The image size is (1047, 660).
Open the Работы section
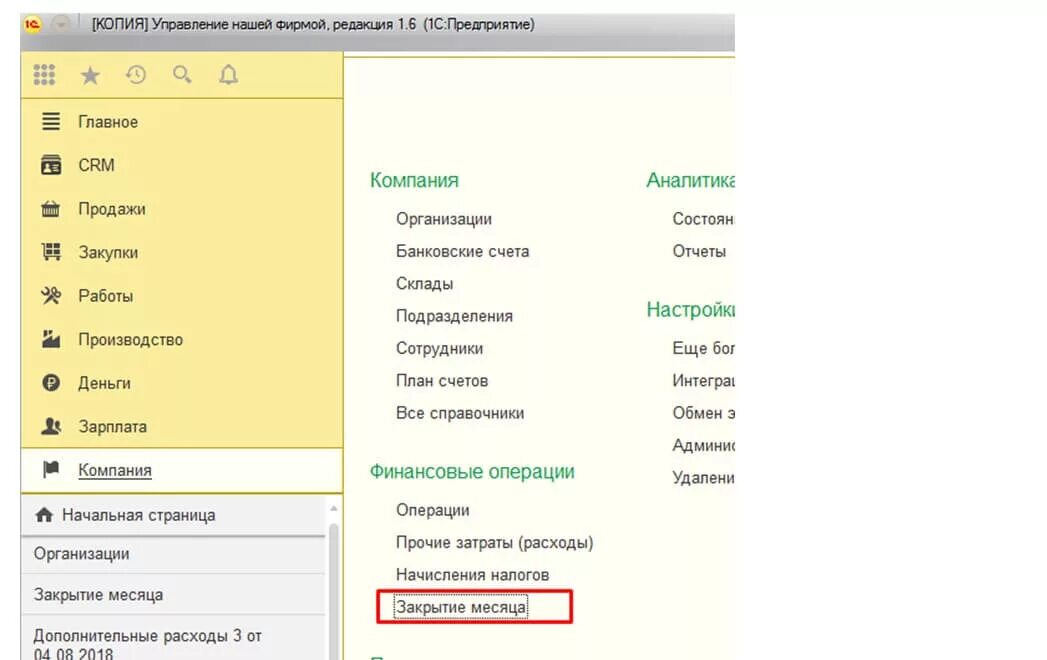pyautogui.click(x=106, y=296)
